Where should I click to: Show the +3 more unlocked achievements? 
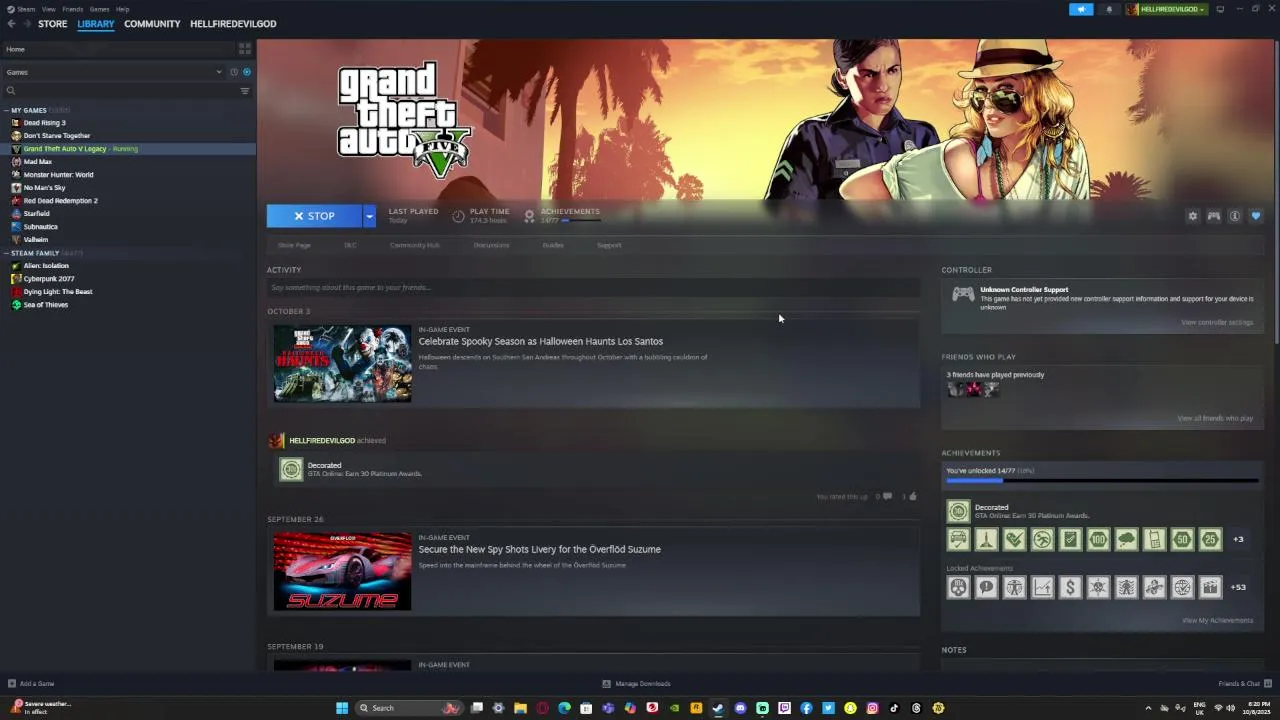point(1238,540)
